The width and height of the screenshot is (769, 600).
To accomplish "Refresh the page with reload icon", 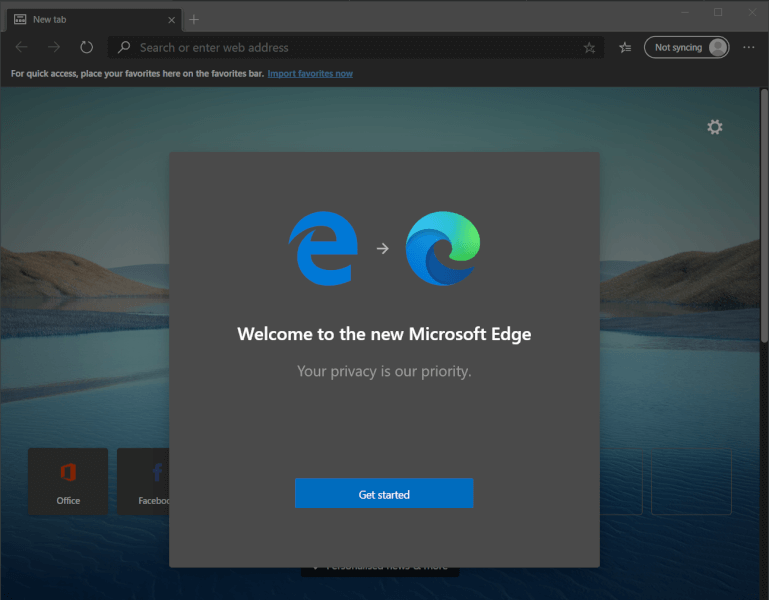I will [x=87, y=47].
